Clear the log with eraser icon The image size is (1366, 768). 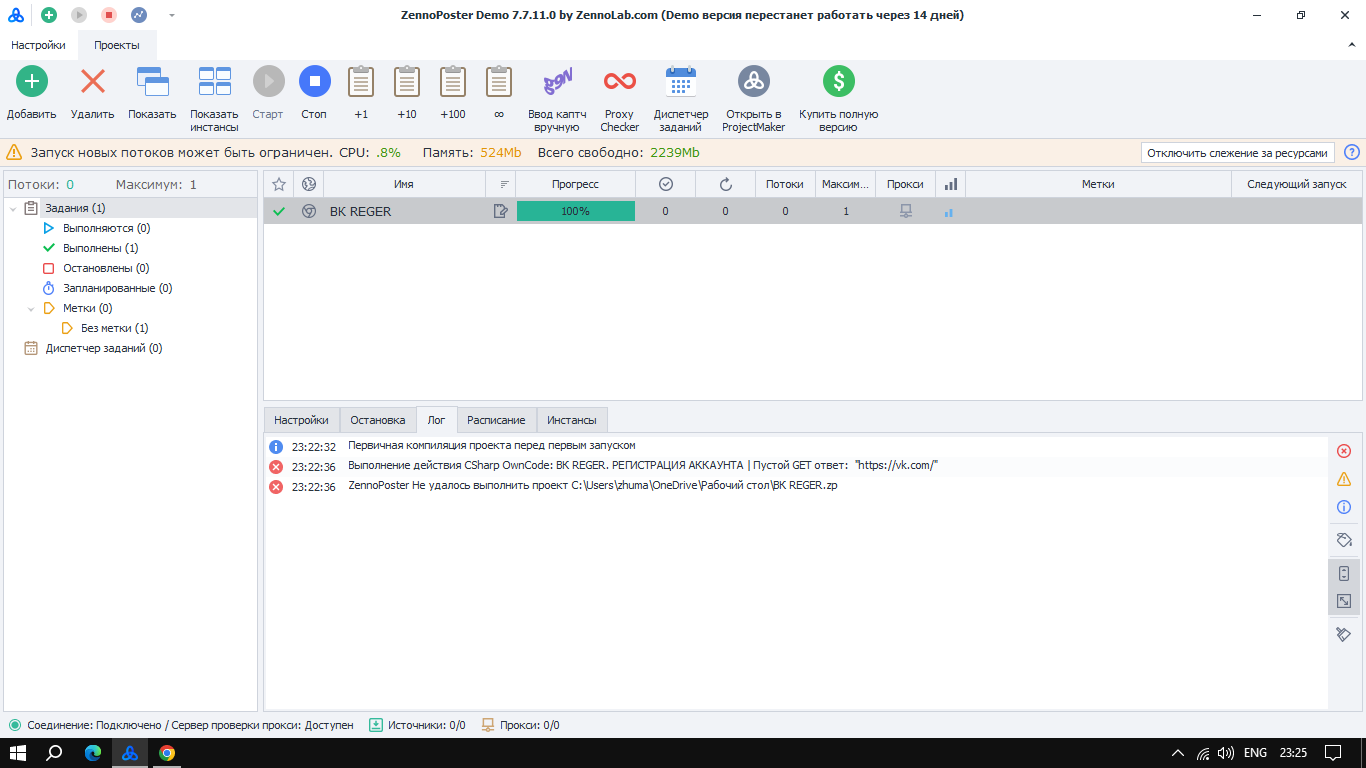pyautogui.click(x=1344, y=634)
